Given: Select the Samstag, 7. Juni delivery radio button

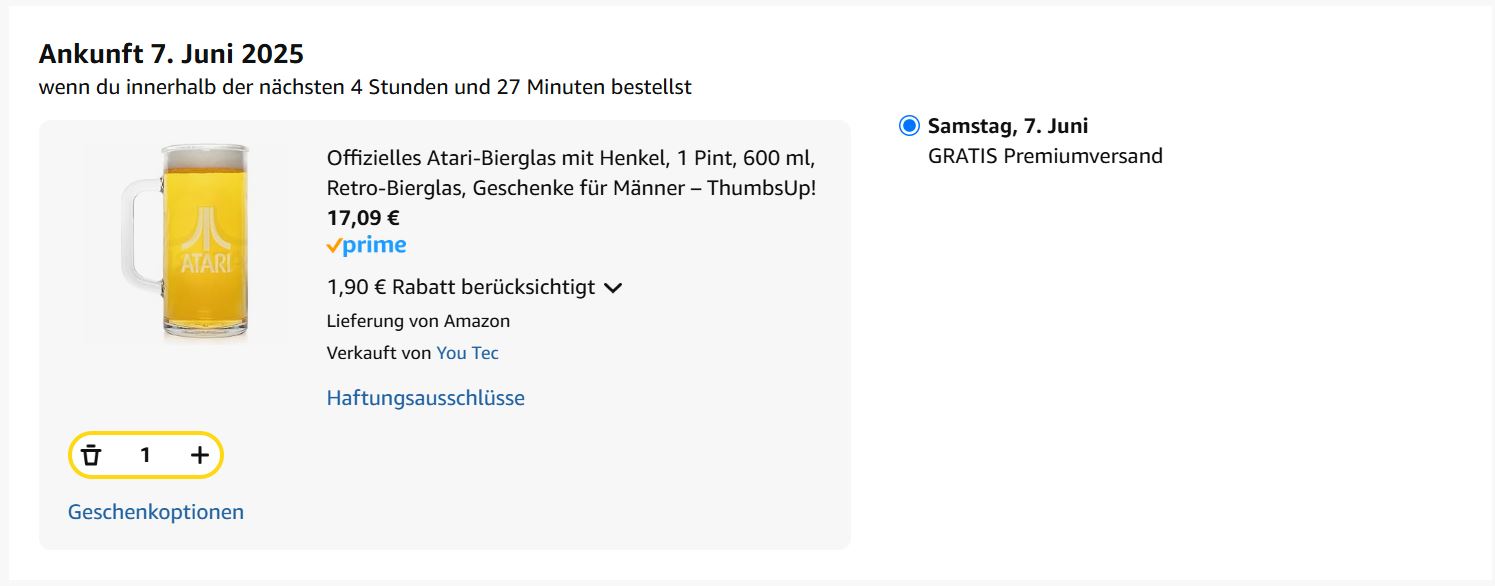Looking at the screenshot, I should [909, 126].
